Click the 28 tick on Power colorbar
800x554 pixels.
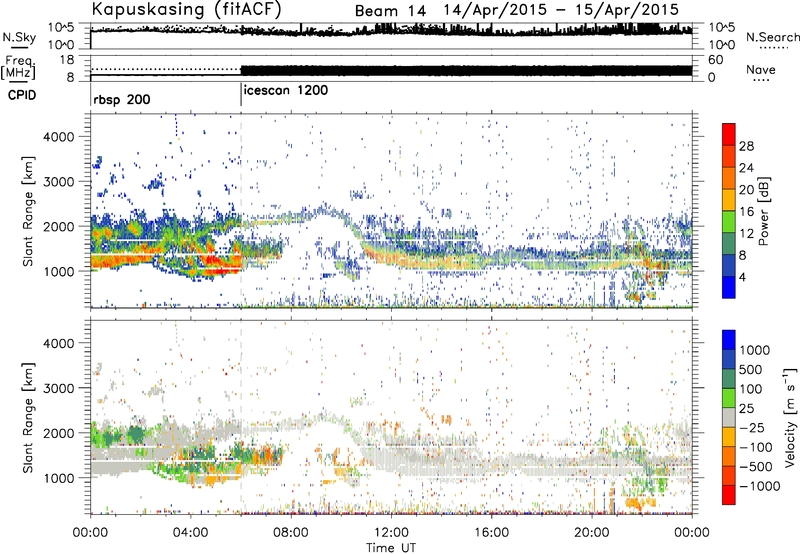[746, 146]
